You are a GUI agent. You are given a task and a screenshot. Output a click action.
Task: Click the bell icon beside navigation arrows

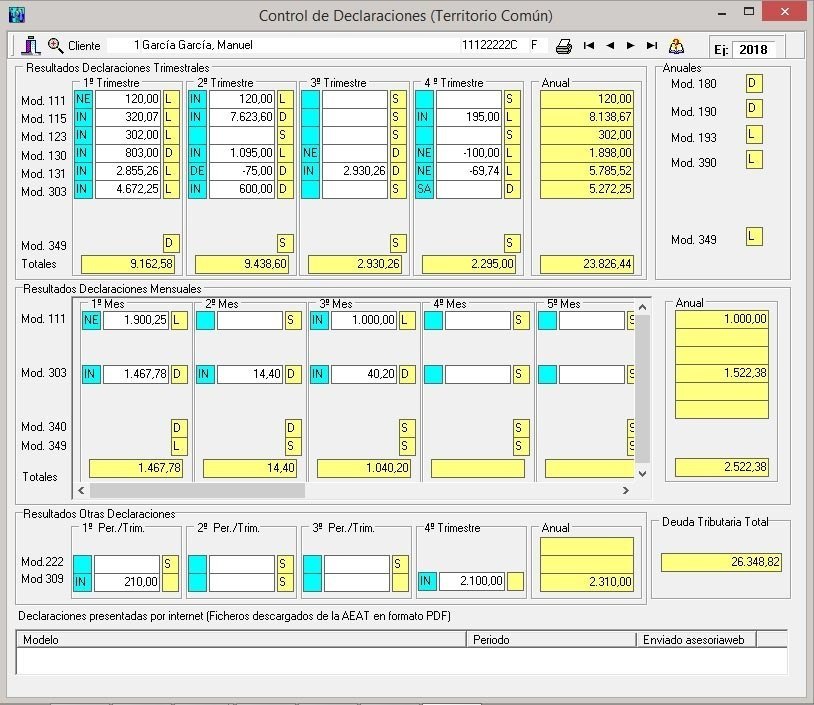click(677, 46)
